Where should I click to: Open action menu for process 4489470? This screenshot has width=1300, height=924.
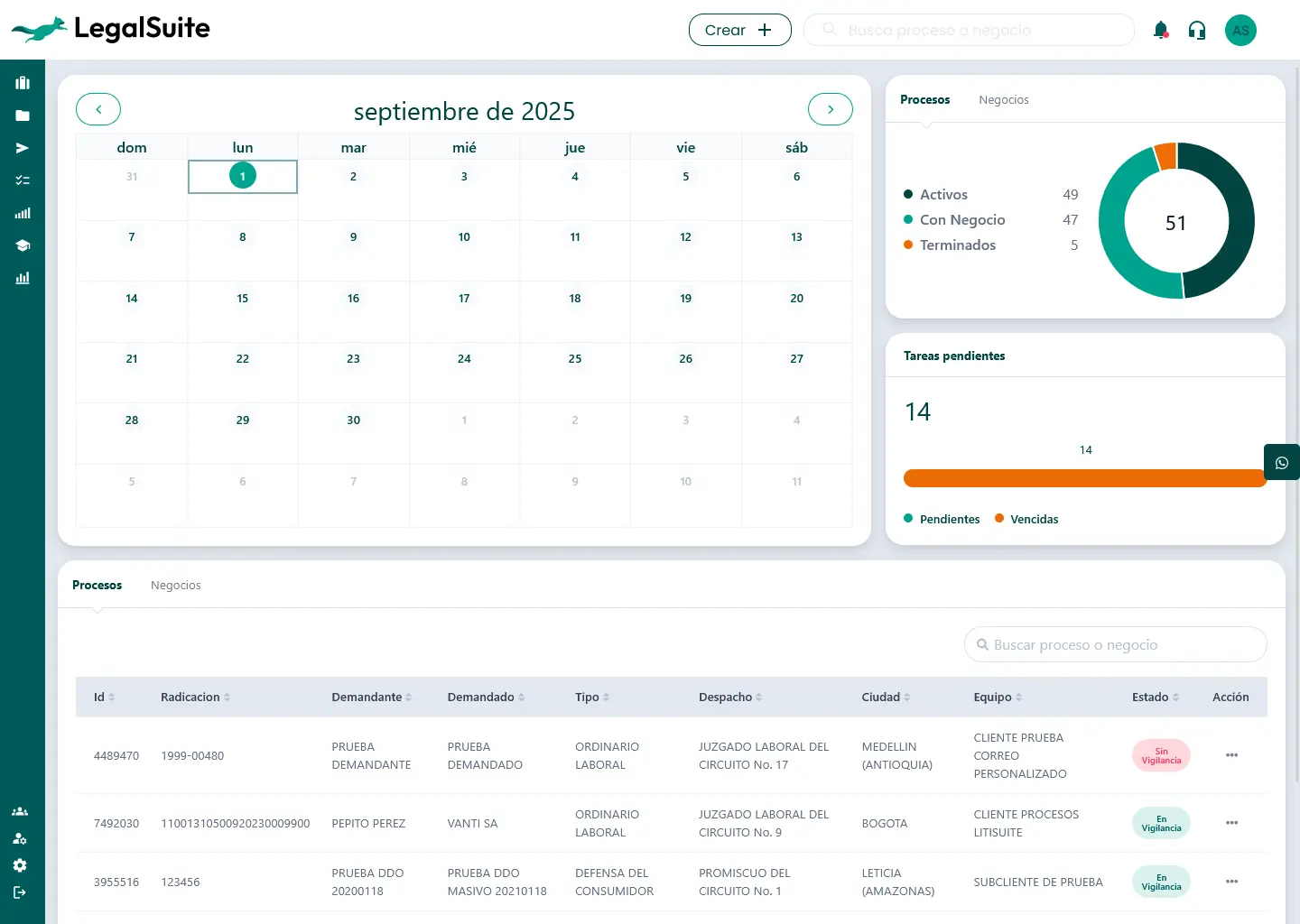tap(1231, 755)
